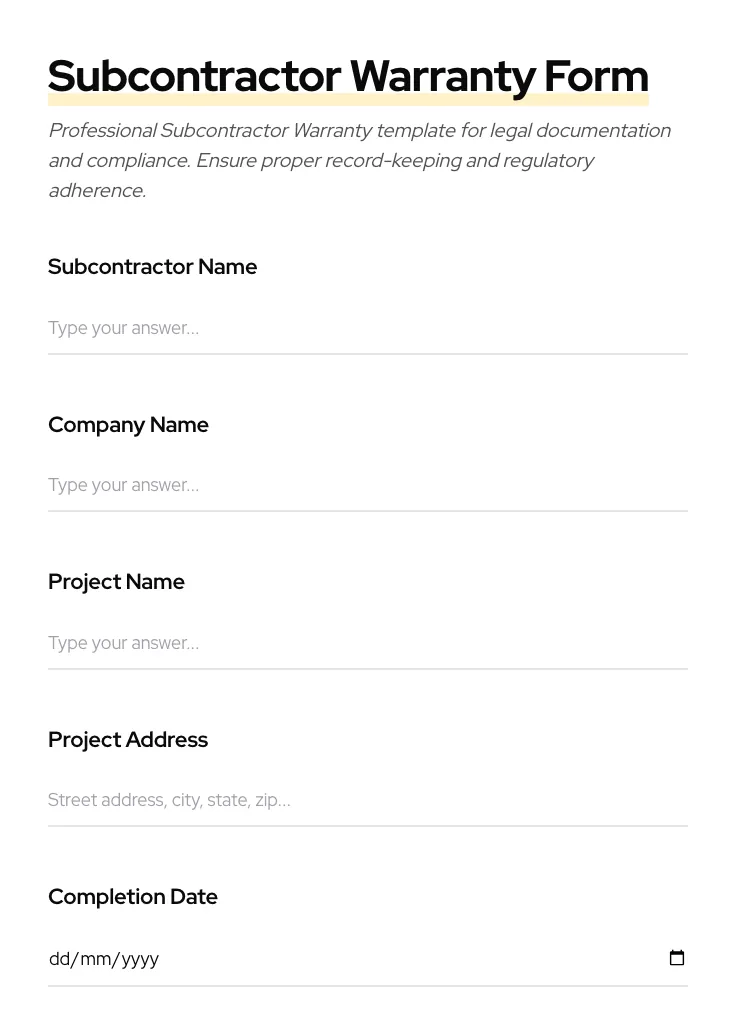Click the Completion Date heading
The height and width of the screenshot is (1024, 736).
pos(133,897)
